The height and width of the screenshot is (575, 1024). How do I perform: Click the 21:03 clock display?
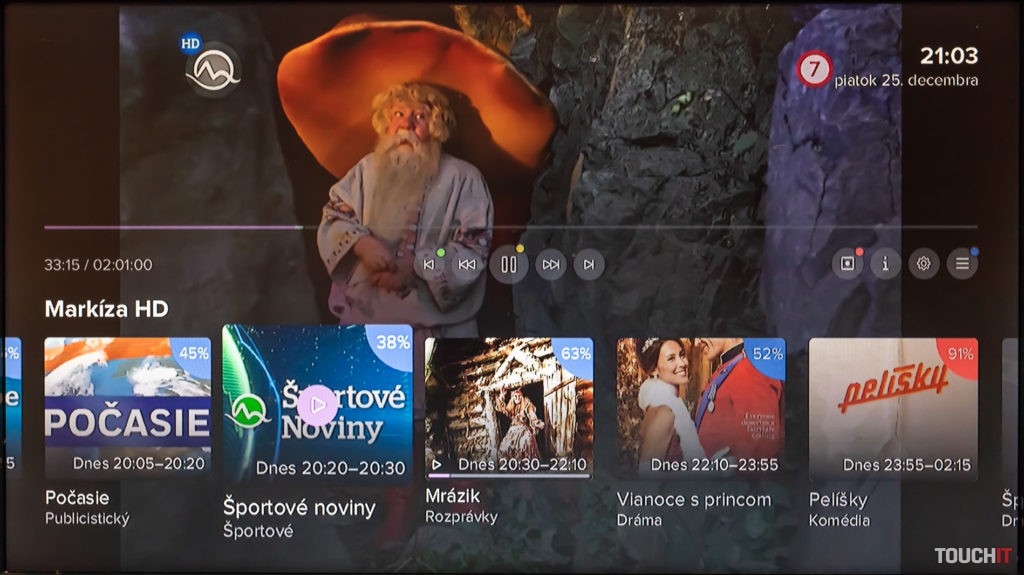point(949,56)
